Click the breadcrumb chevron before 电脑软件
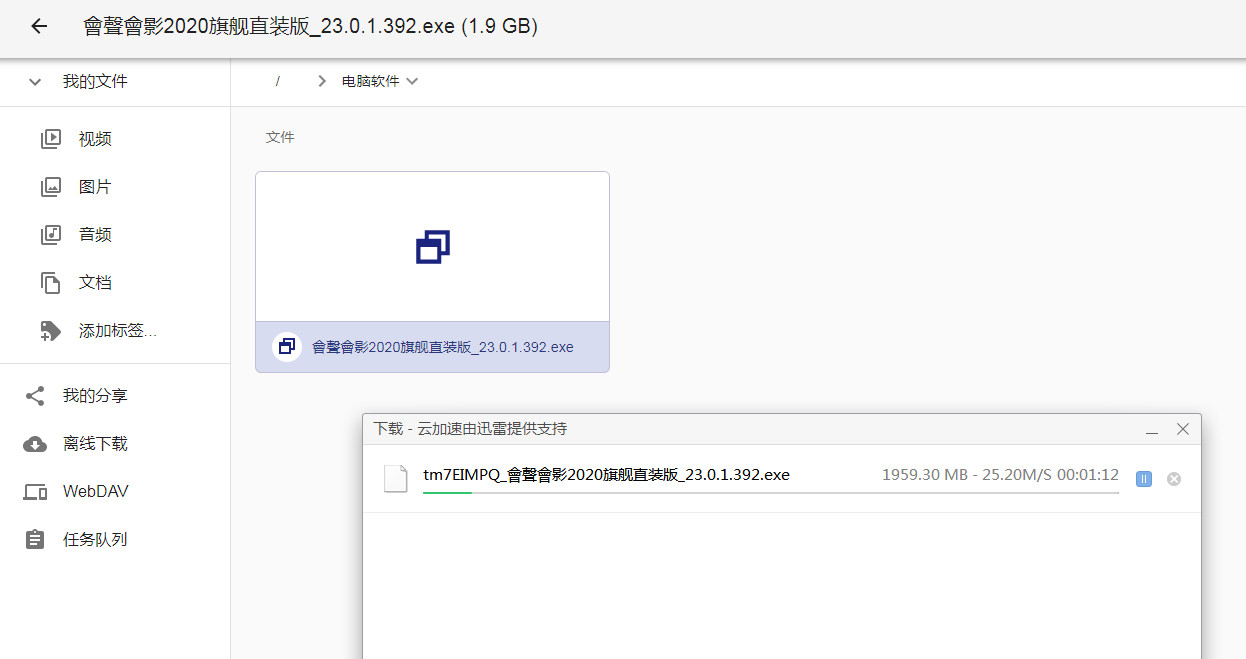 [322, 82]
